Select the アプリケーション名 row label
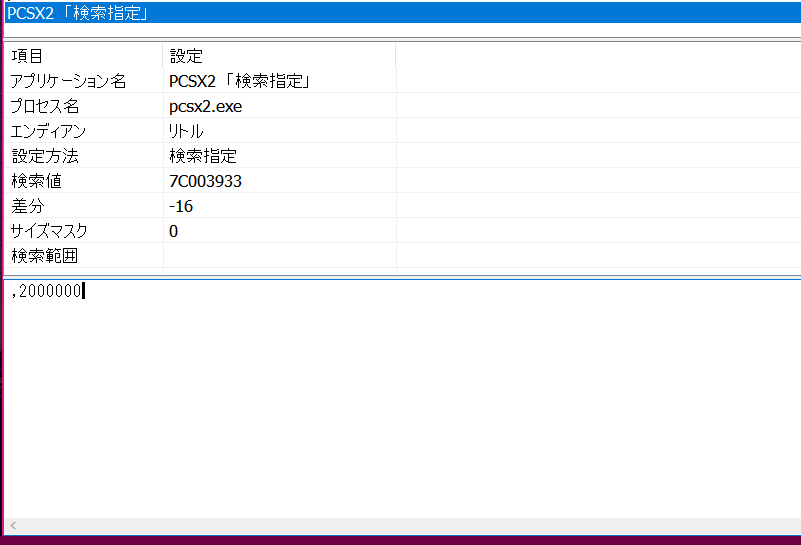The image size is (801, 545). [68, 81]
